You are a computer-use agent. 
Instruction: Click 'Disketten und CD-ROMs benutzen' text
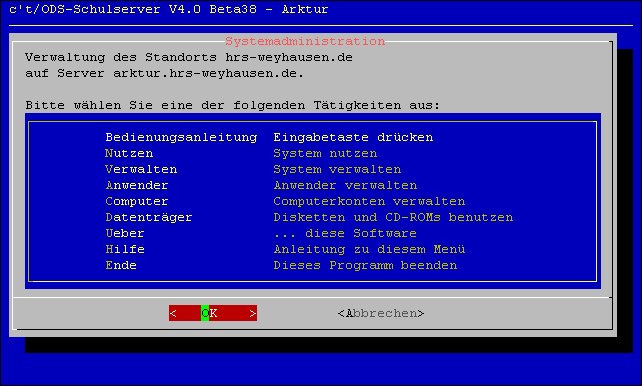click(x=393, y=217)
